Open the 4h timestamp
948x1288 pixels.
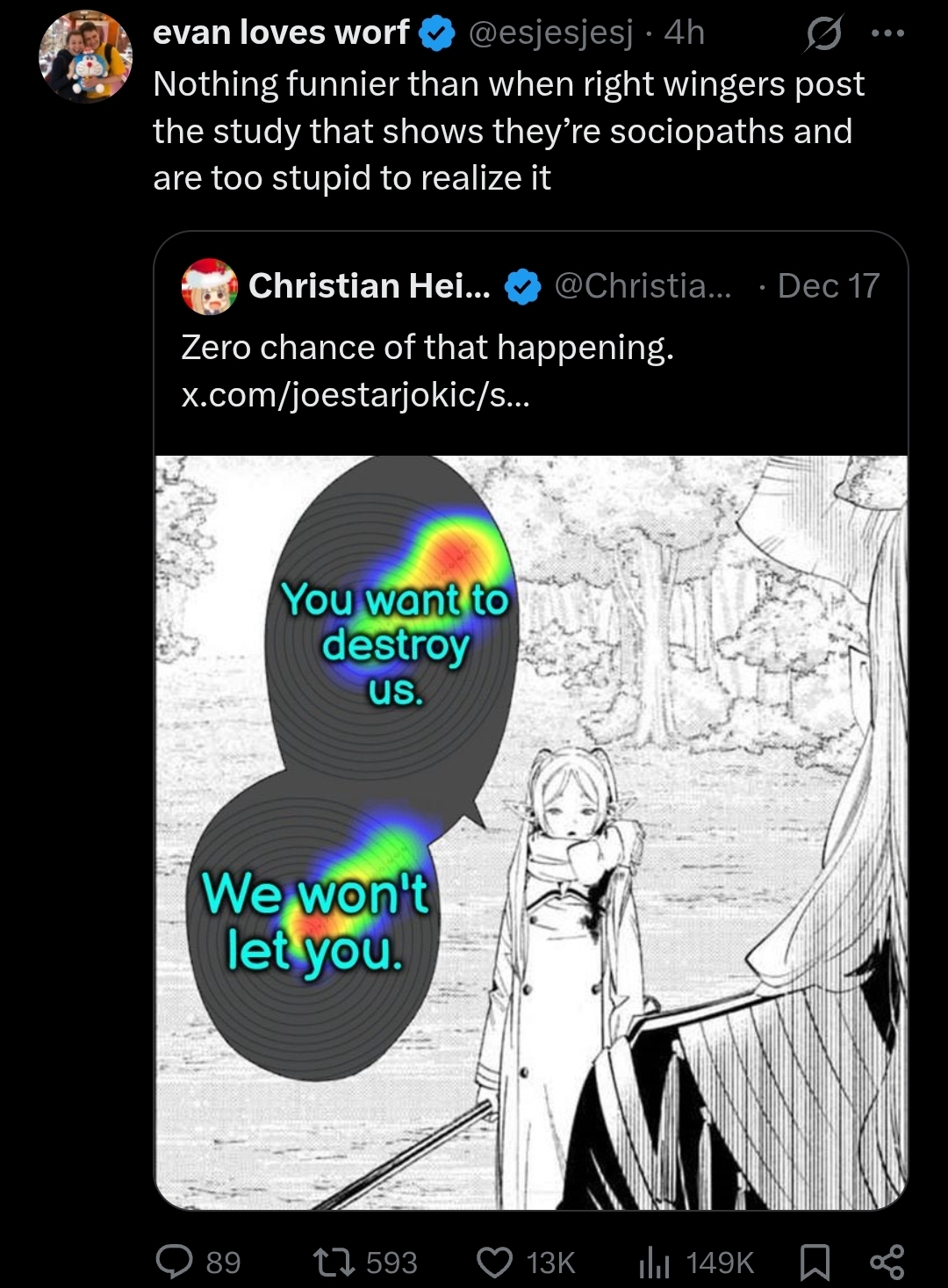click(x=685, y=32)
